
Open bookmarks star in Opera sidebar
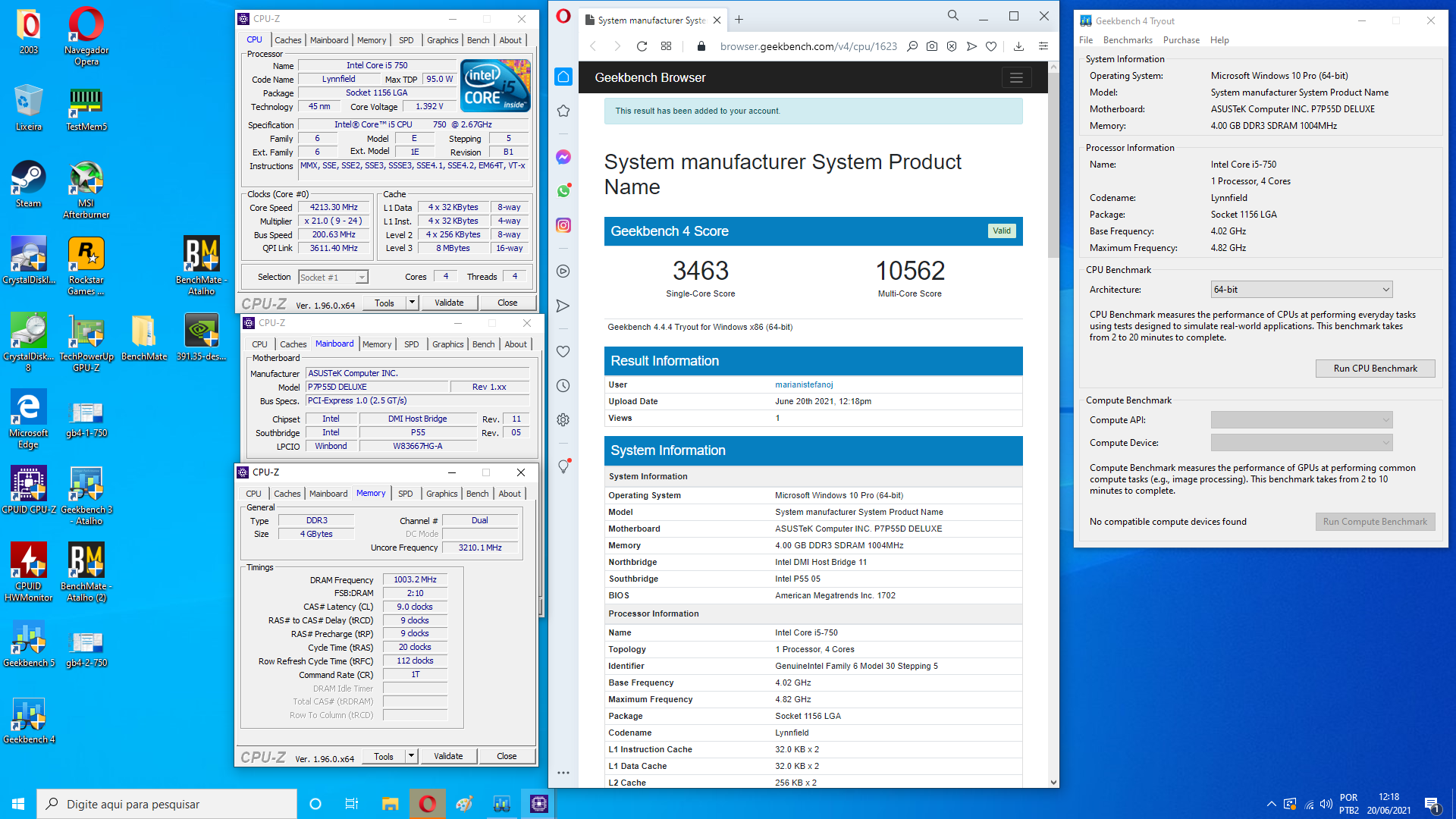(563, 111)
